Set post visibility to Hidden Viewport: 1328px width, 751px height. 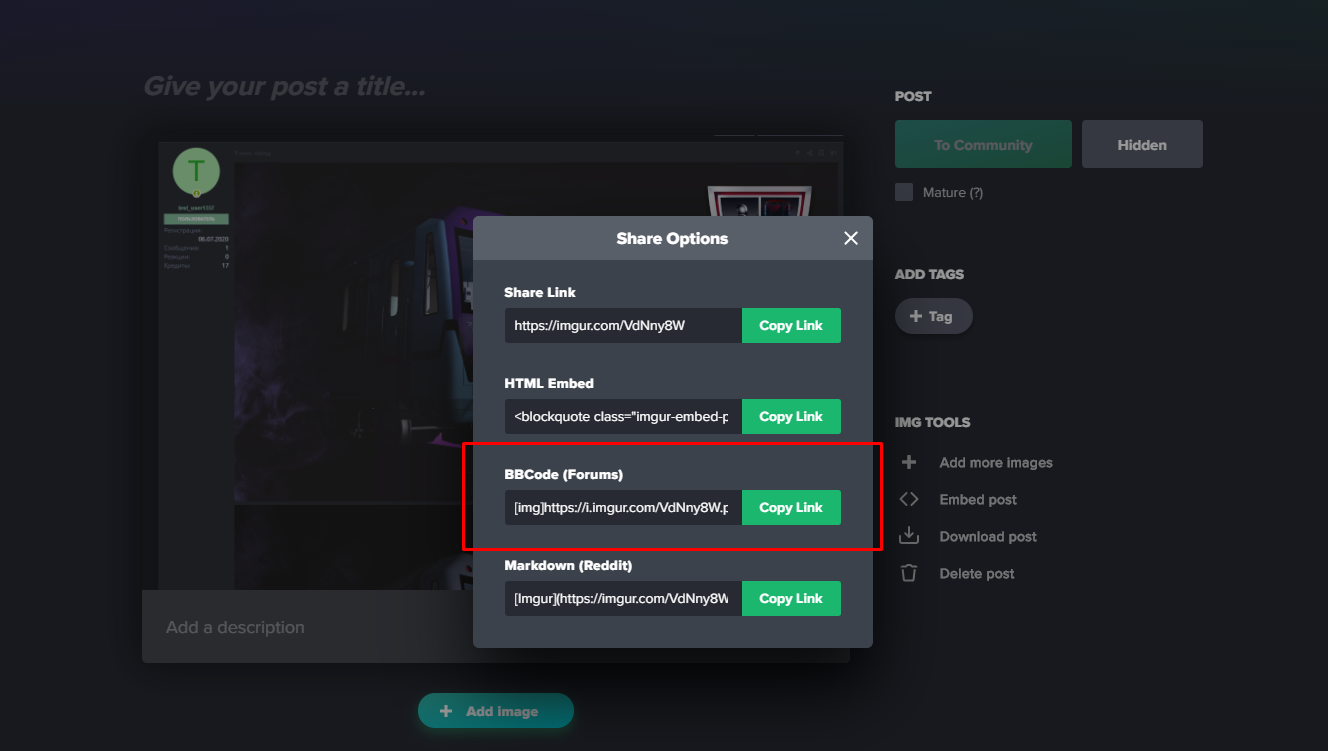coord(1141,144)
